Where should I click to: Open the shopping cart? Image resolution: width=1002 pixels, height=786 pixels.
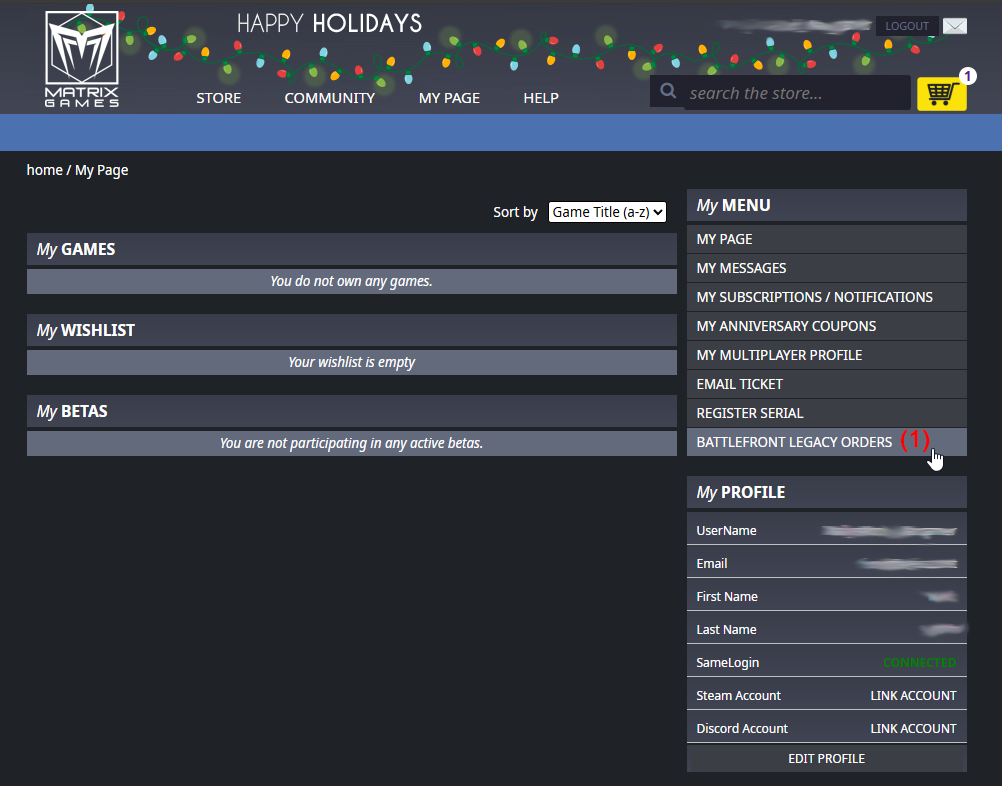tap(941, 94)
